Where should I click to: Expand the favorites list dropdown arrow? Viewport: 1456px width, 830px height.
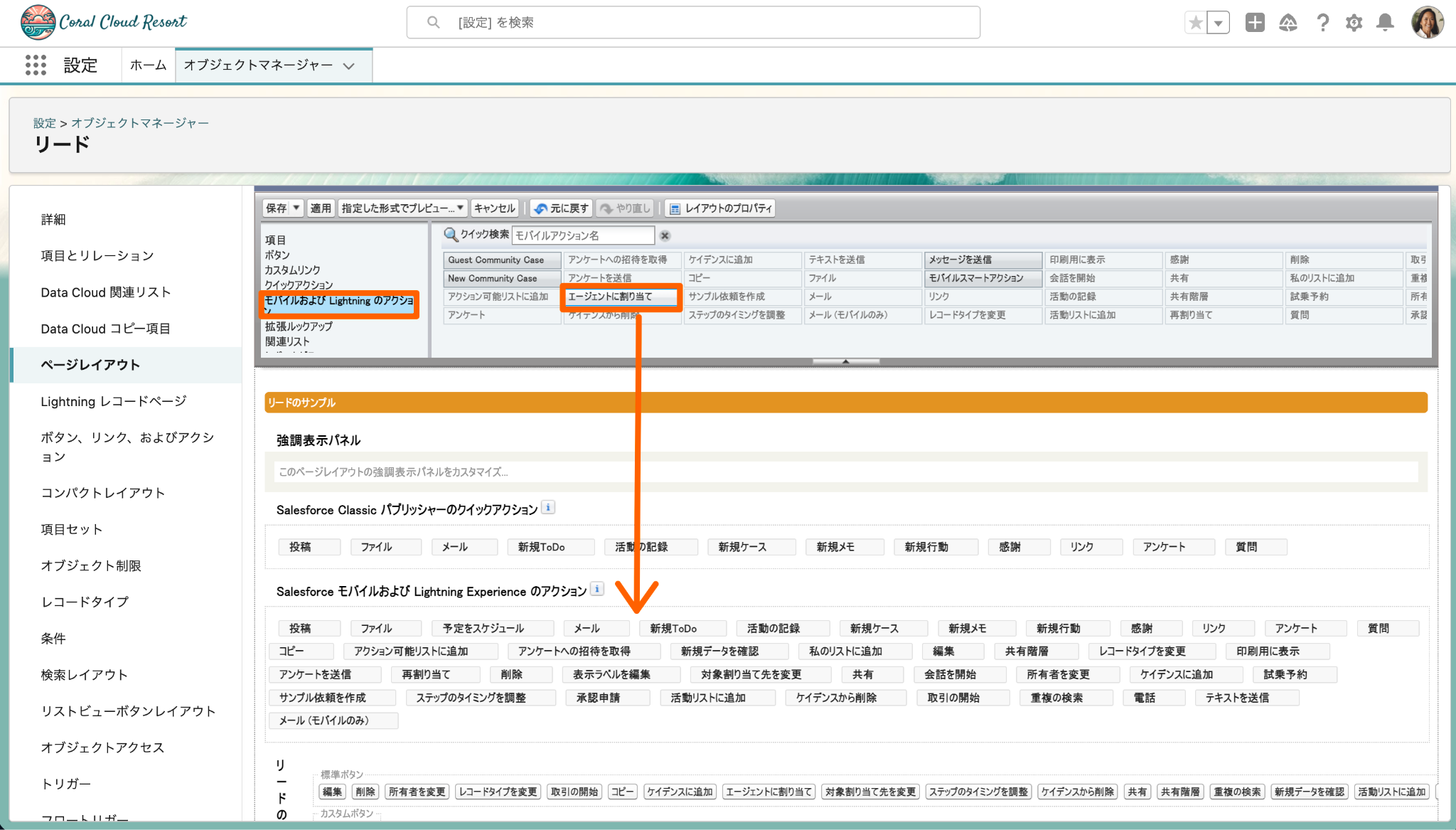1219,23
